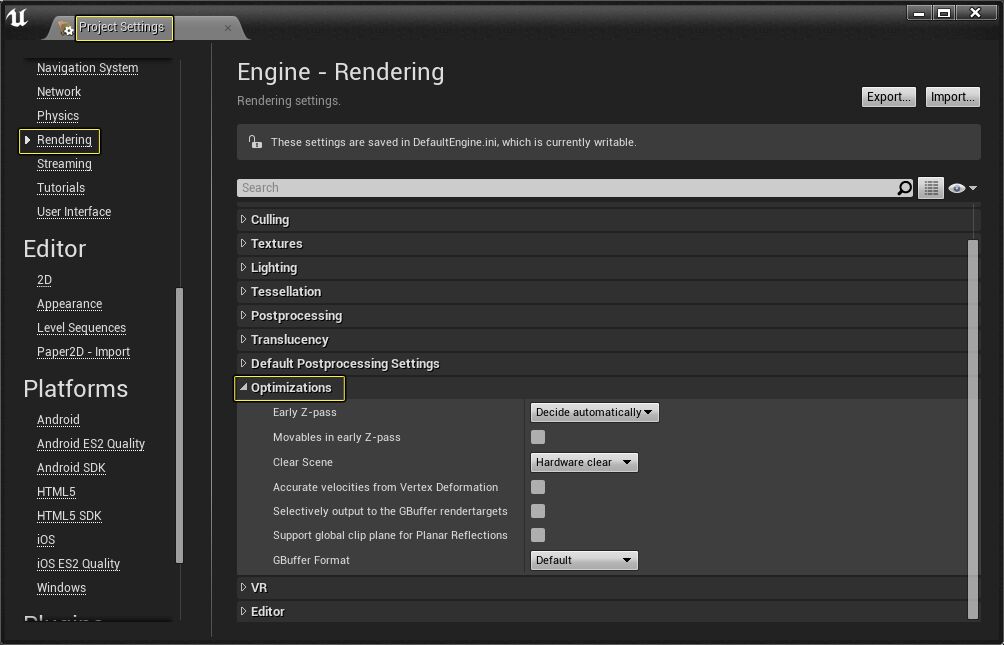Screen dimensions: 1004x645
Task: Open the GBuffer Format dropdown
Action: point(584,560)
